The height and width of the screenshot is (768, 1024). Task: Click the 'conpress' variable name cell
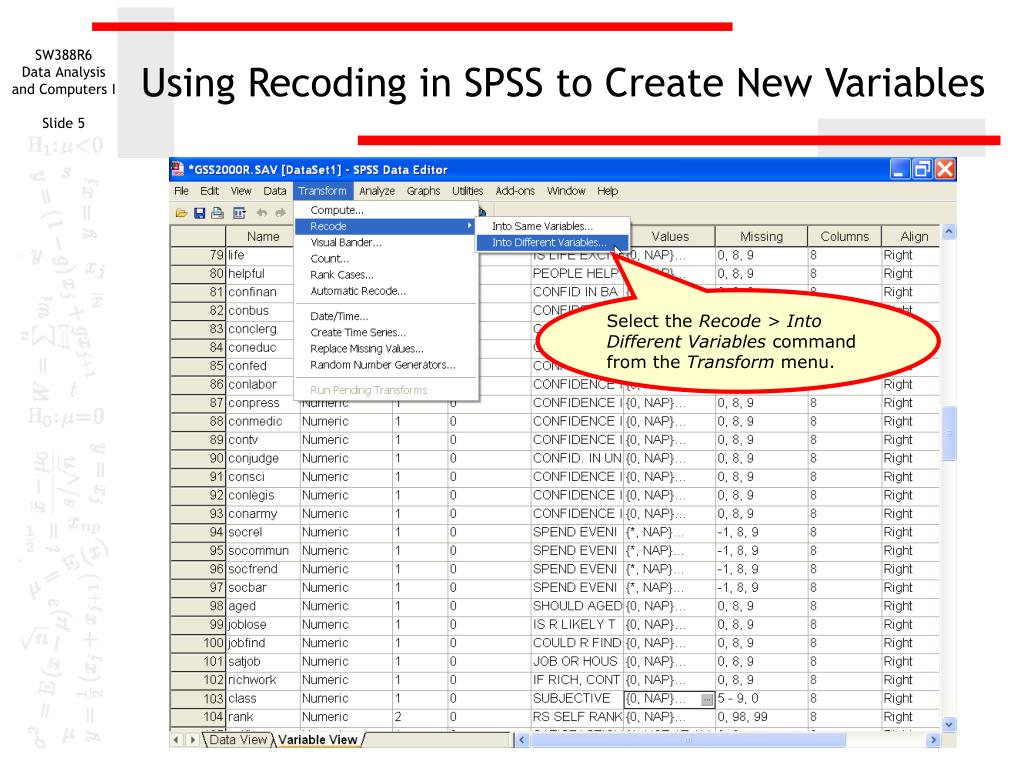click(263, 403)
